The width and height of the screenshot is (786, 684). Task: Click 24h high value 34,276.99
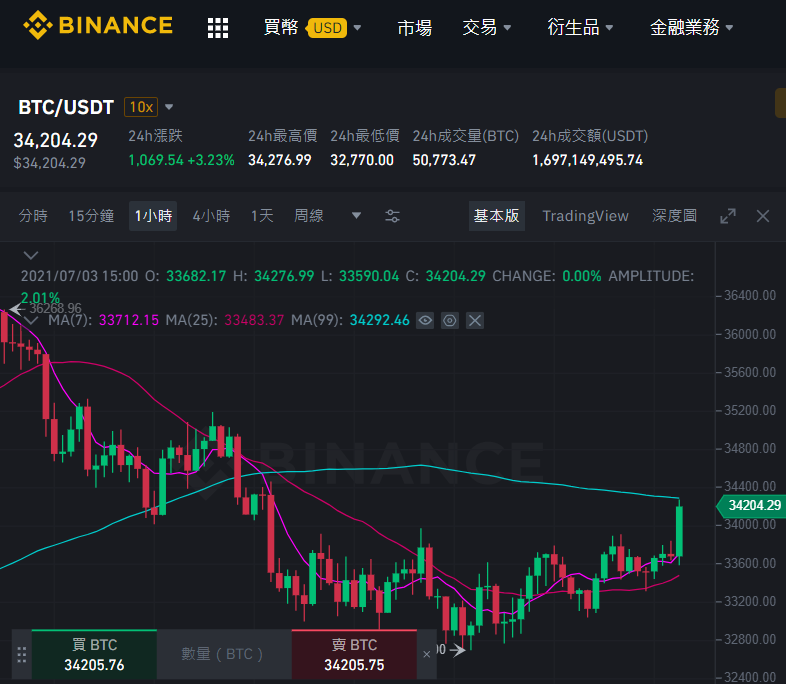[x=280, y=160]
